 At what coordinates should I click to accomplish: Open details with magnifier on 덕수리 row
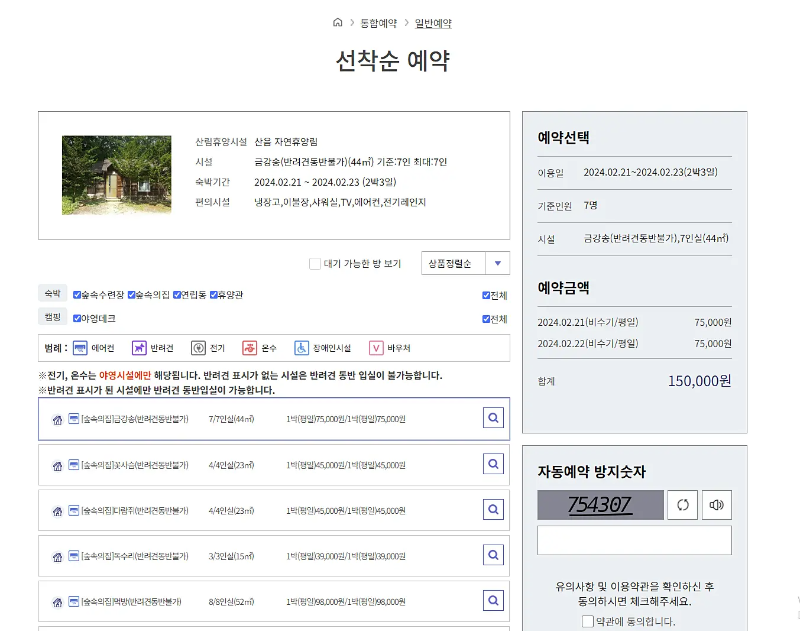(x=493, y=556)
